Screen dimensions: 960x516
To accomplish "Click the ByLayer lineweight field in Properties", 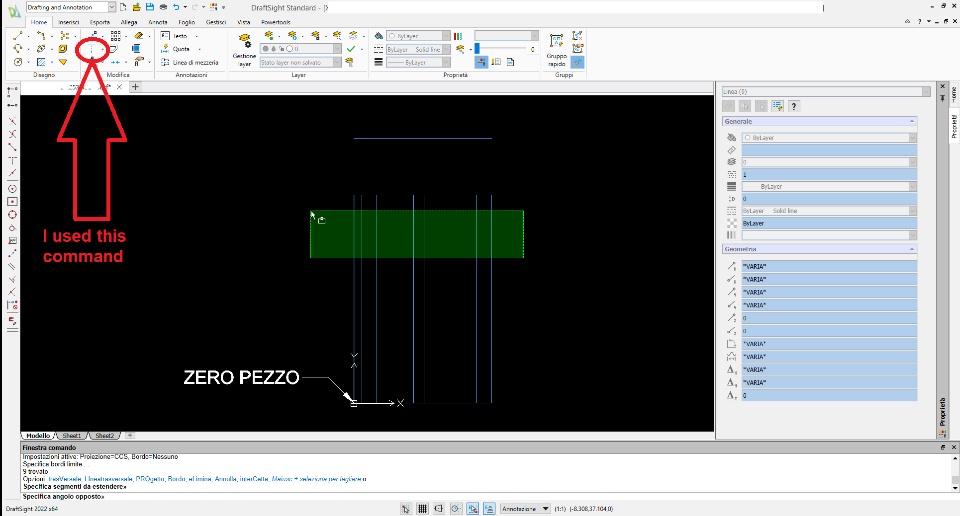I will pyautogui.click(x=829, y=186).
